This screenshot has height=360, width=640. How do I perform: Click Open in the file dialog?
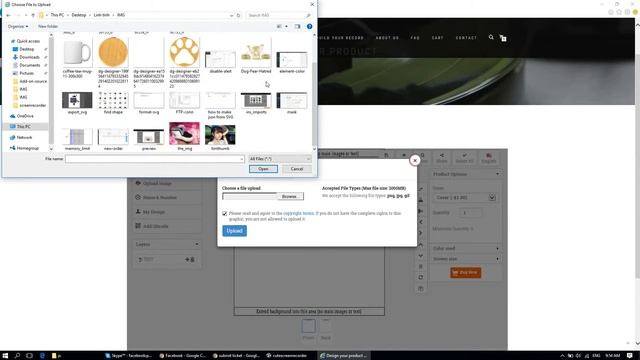(x=263, y=169)
